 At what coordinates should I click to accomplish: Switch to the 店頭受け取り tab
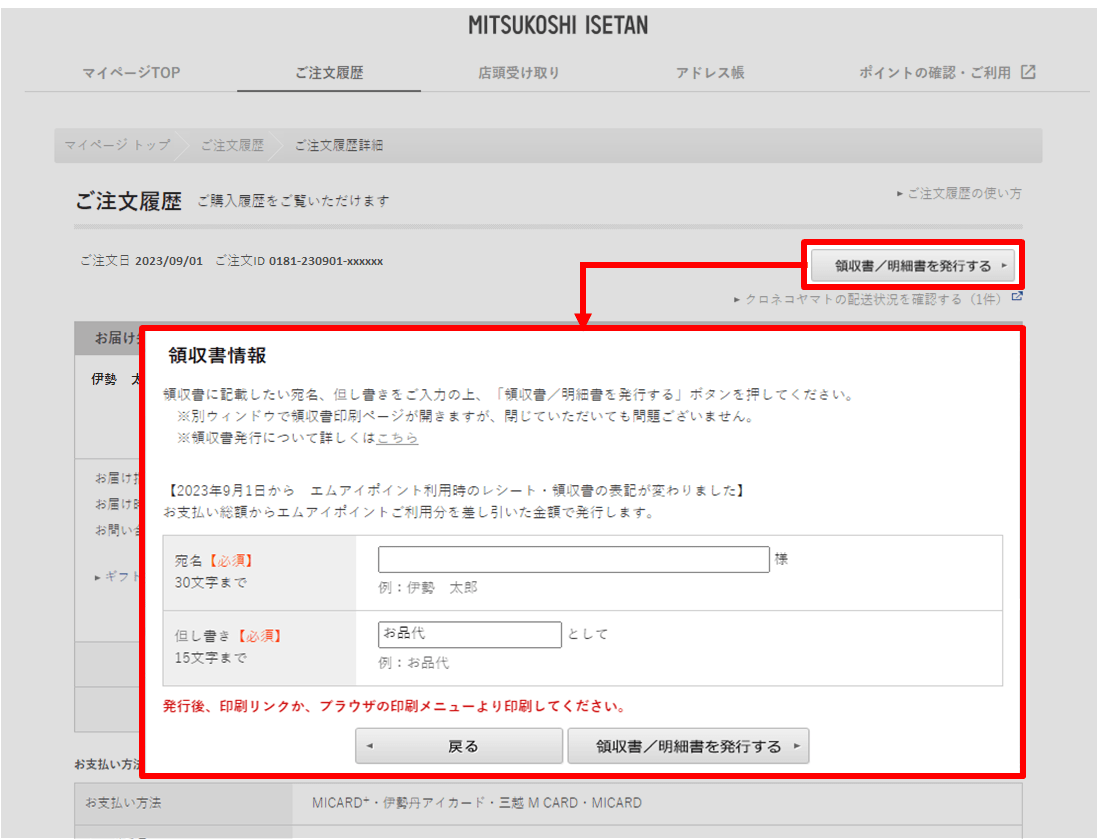point(518,73)
